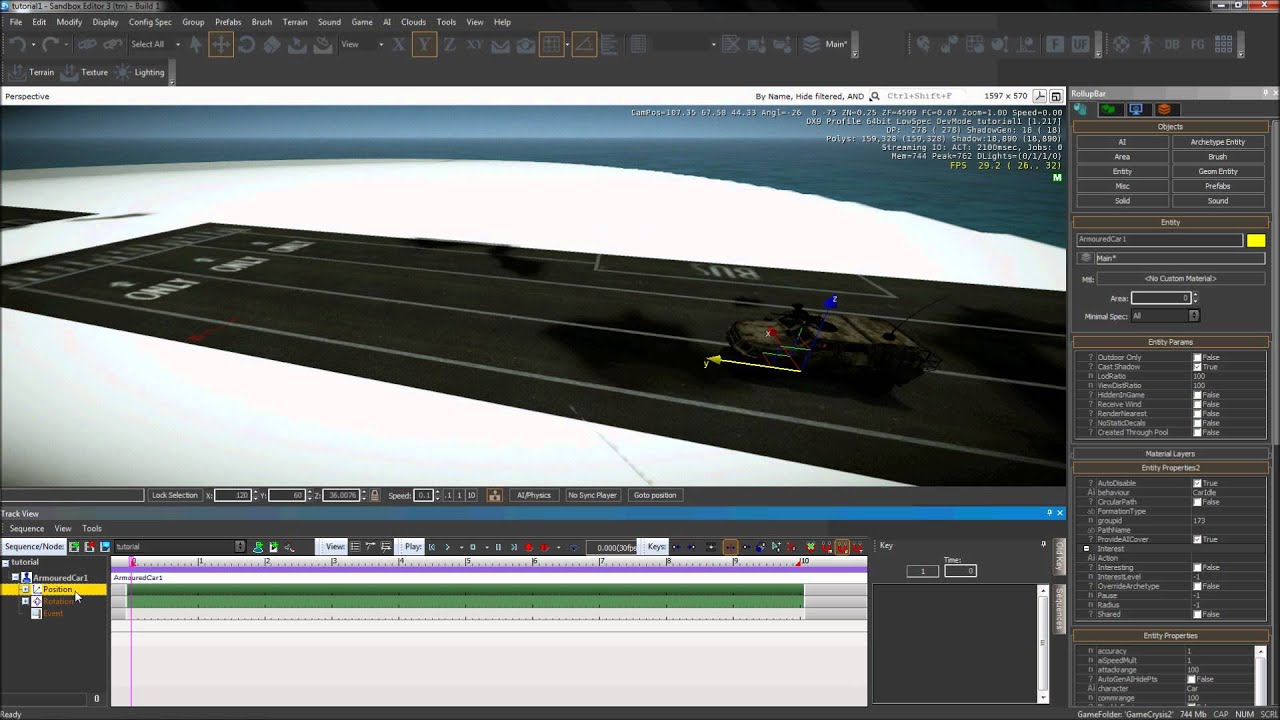The width and height of the screenshot is (1280, 720).
Task: Toggle the Receive Wind checkbox
Action: click(1197, 404)
